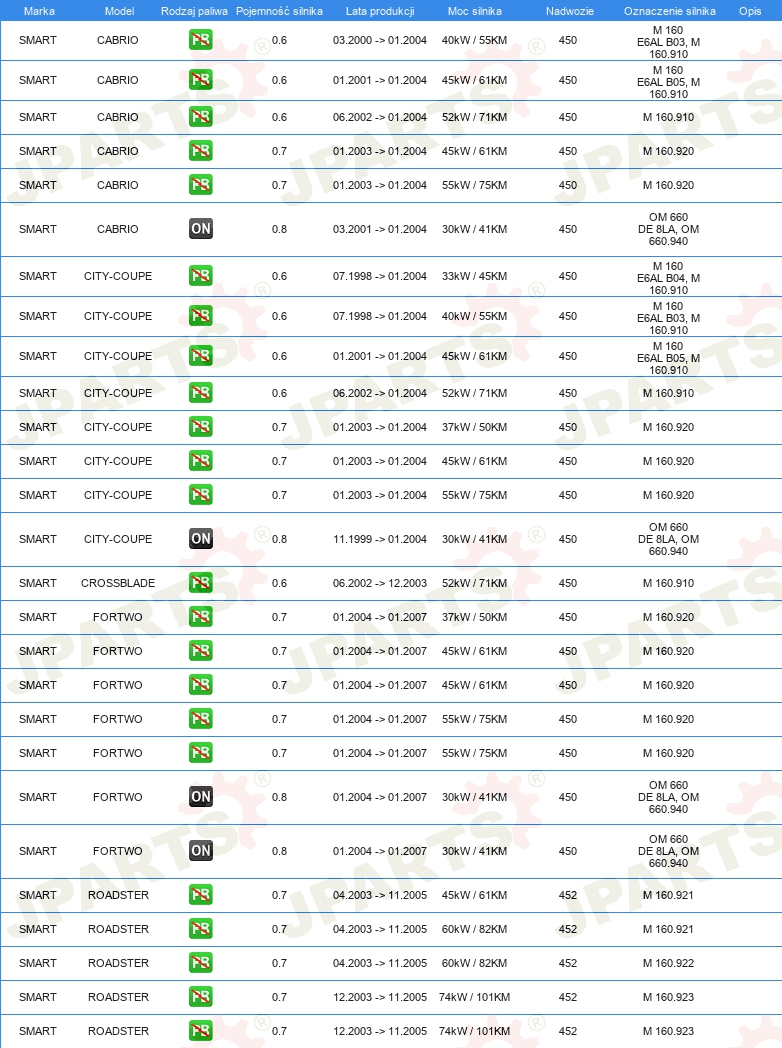This screenshot has width=782, height=1048.
Task: Click date 04.2003 -> 11.2005 in M 160.922 row
Action: coord(380,963)
